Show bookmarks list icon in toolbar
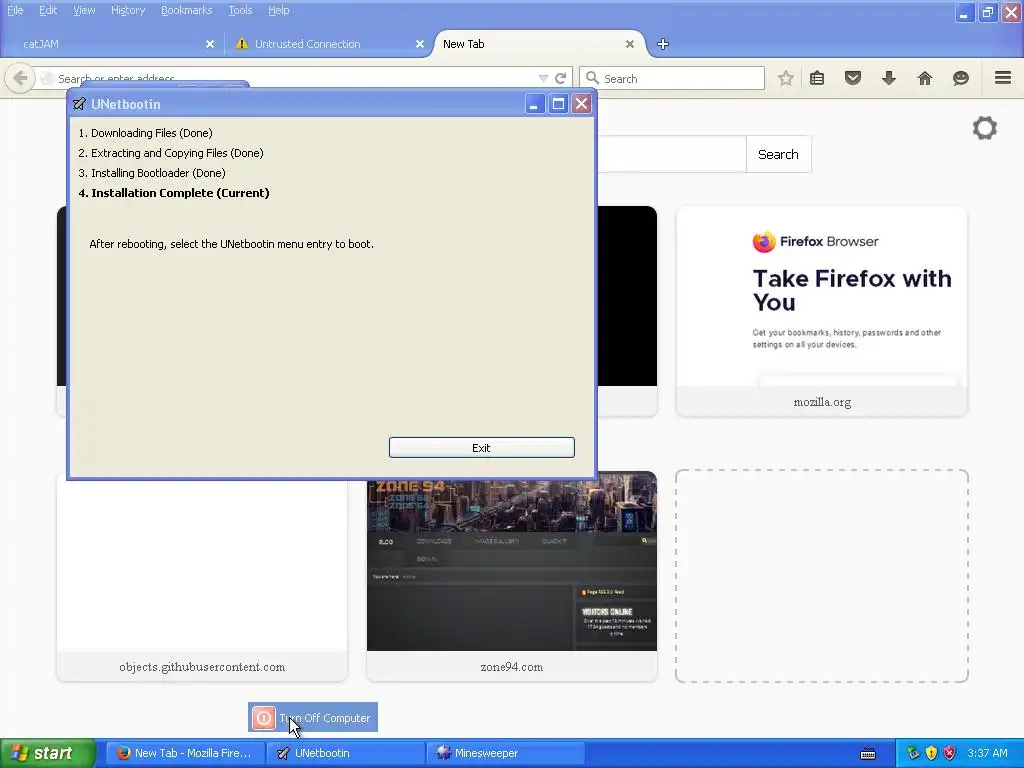This screenshot has width=1024, height=768. [817, 78]
